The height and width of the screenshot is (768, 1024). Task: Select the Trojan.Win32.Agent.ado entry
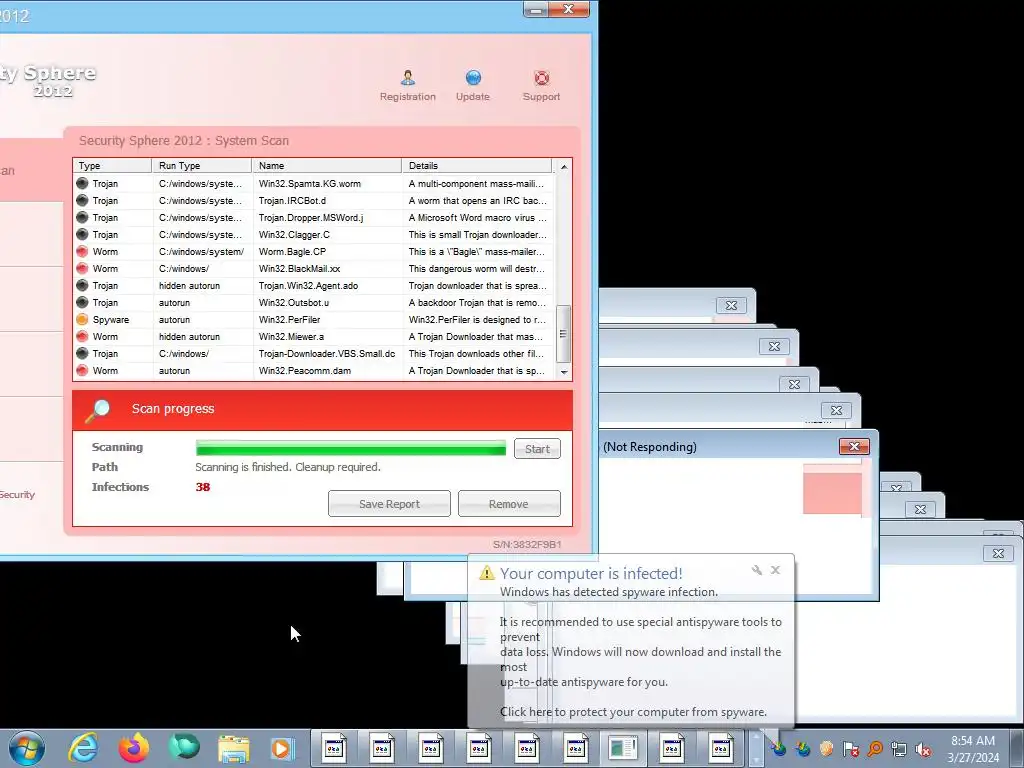(313, 285)
